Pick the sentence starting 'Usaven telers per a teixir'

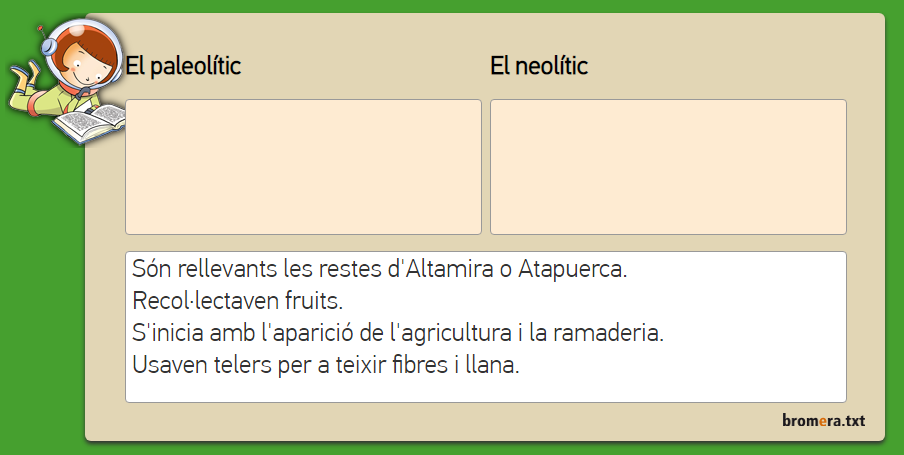(x=325, y=364)
